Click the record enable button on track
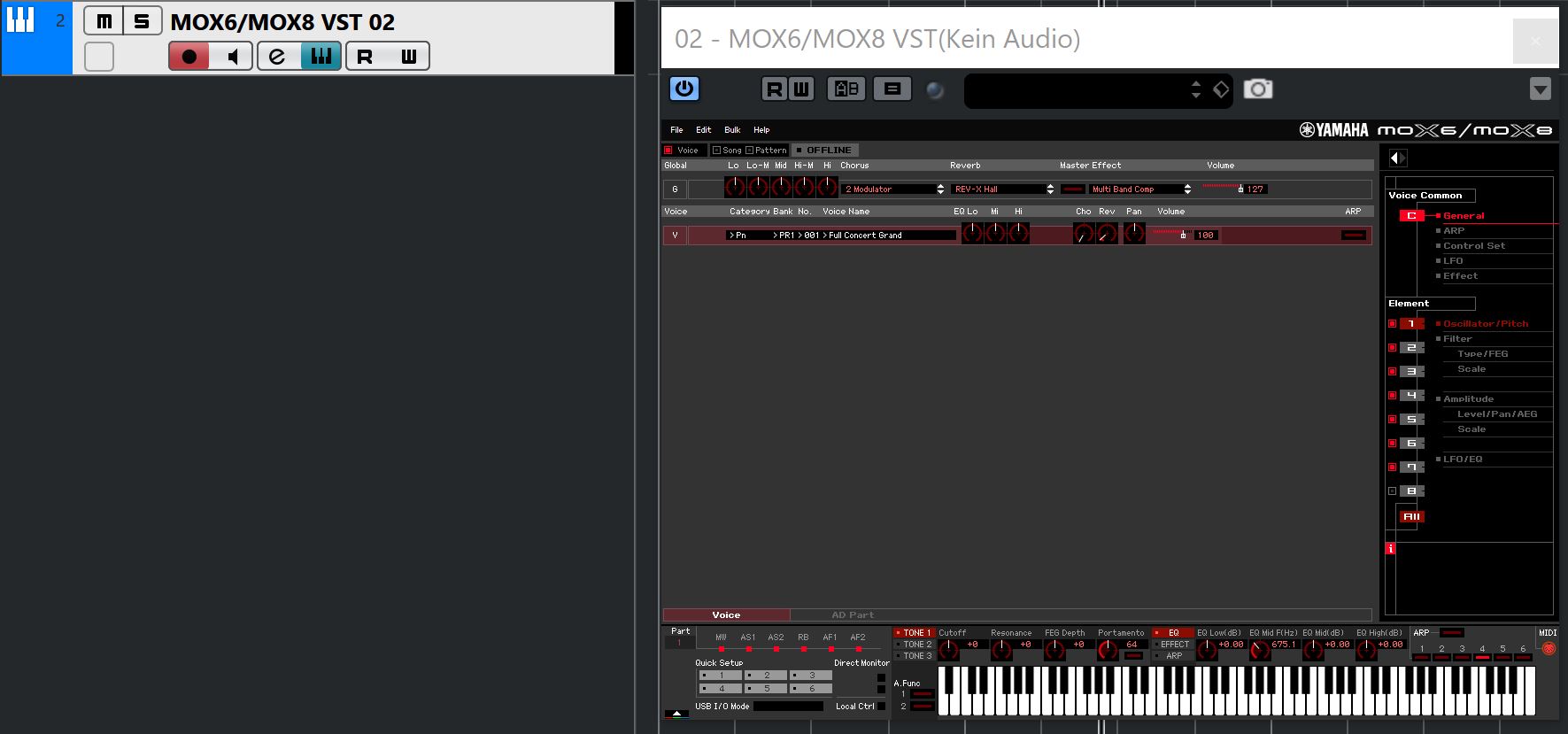The width and height of the screenshot is (1568, 734). click(189, 57)
